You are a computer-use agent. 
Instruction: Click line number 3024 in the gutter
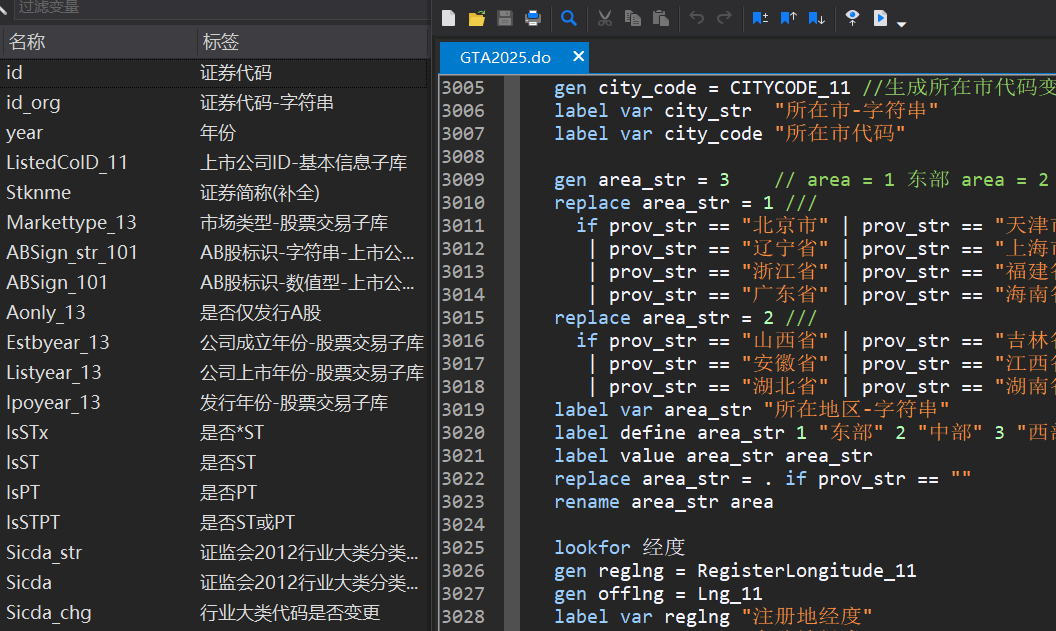click(x=463, y=525)
